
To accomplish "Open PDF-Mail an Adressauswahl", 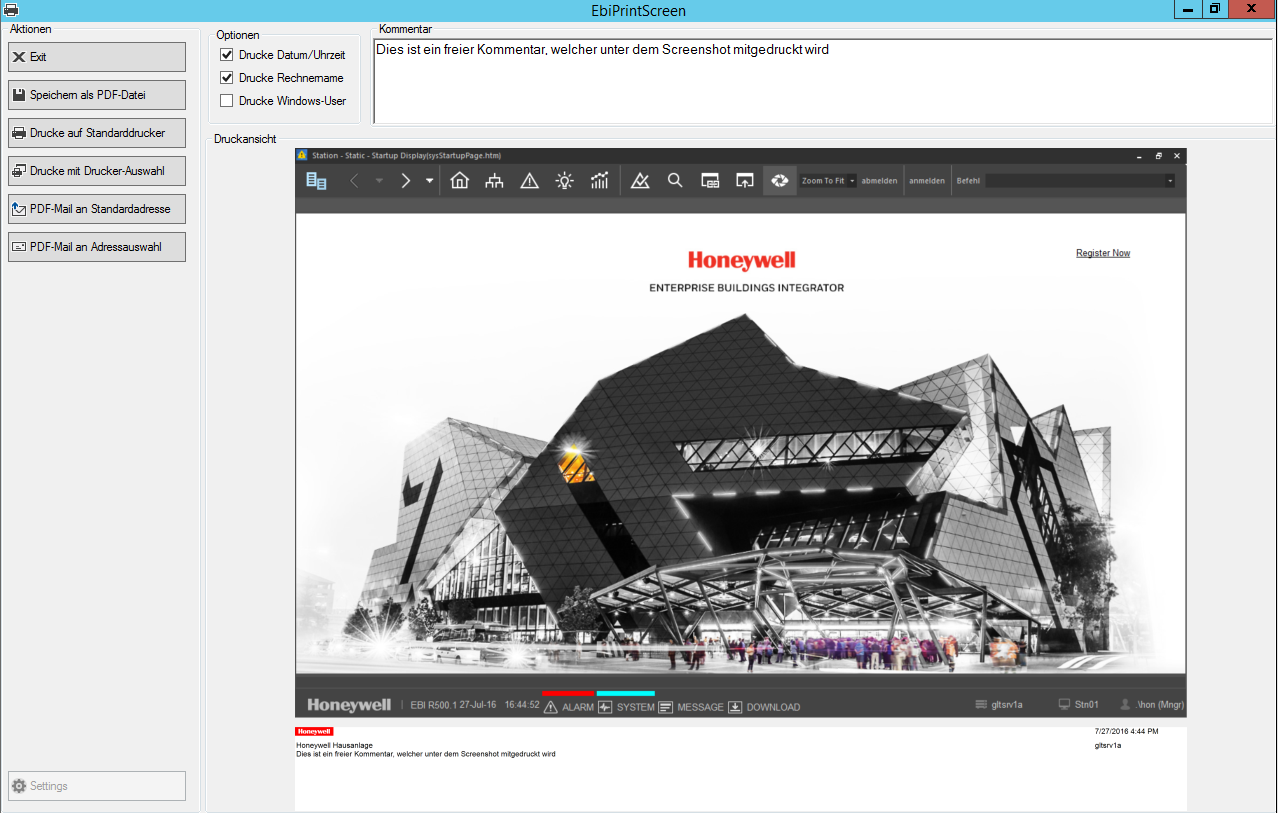I will pyautogui.click(x=97, y=247).
